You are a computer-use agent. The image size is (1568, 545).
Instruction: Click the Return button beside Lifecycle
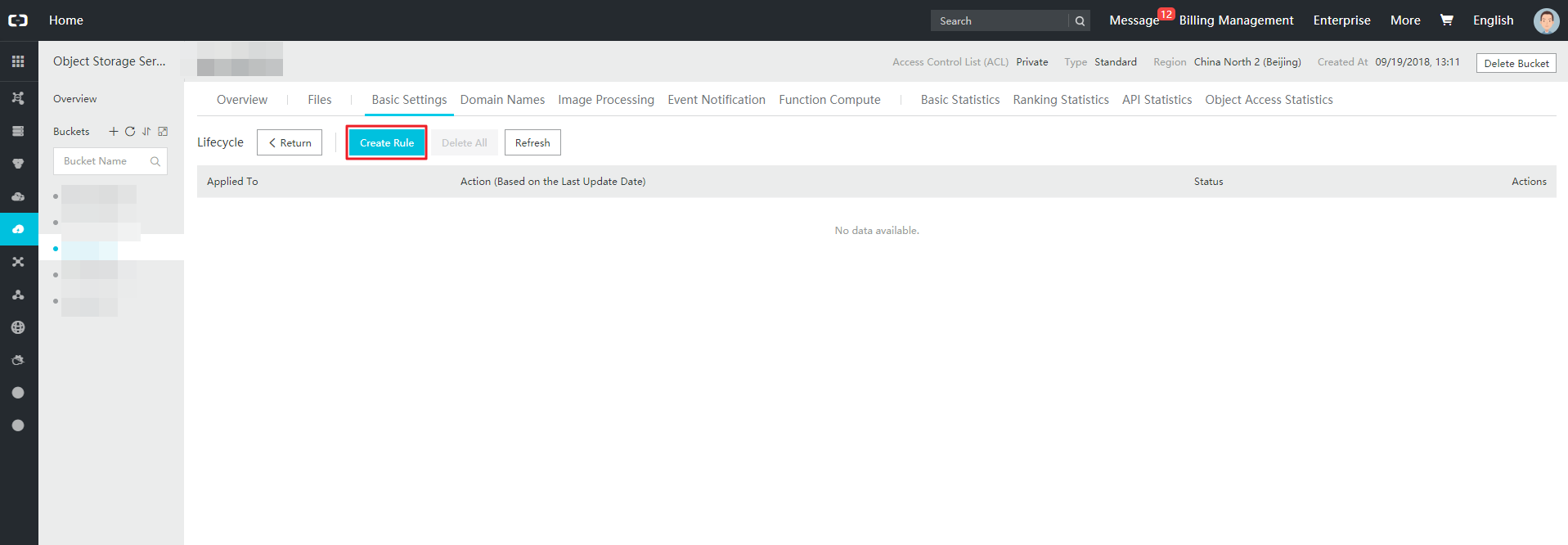tap(290, 142)
